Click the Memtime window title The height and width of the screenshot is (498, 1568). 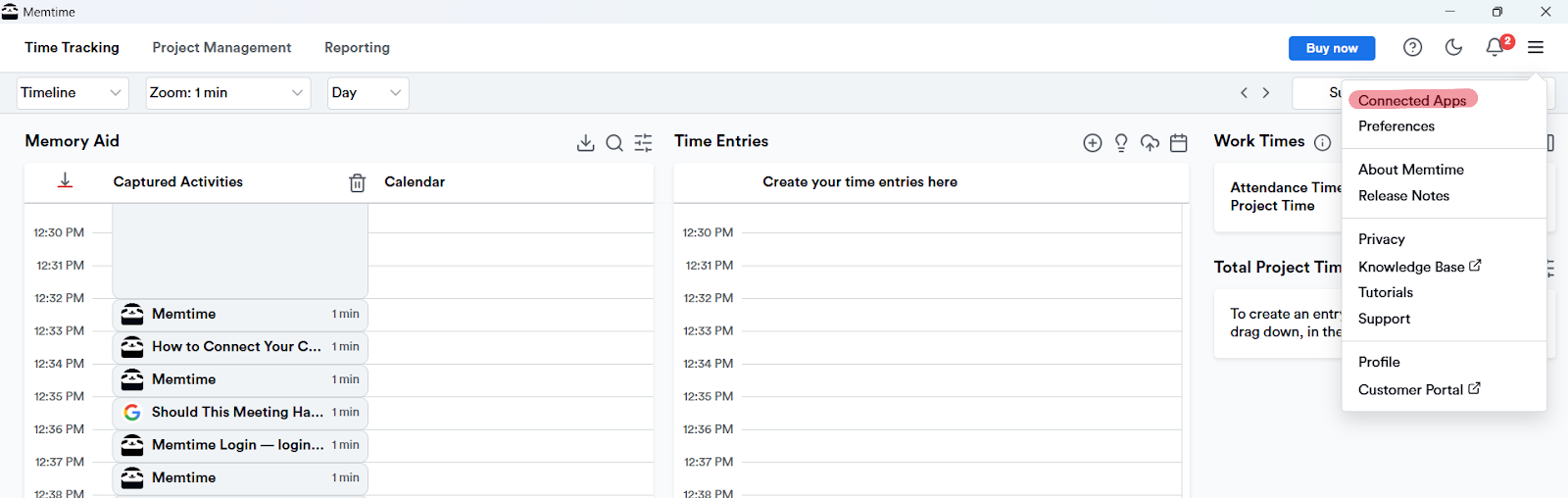49,12
